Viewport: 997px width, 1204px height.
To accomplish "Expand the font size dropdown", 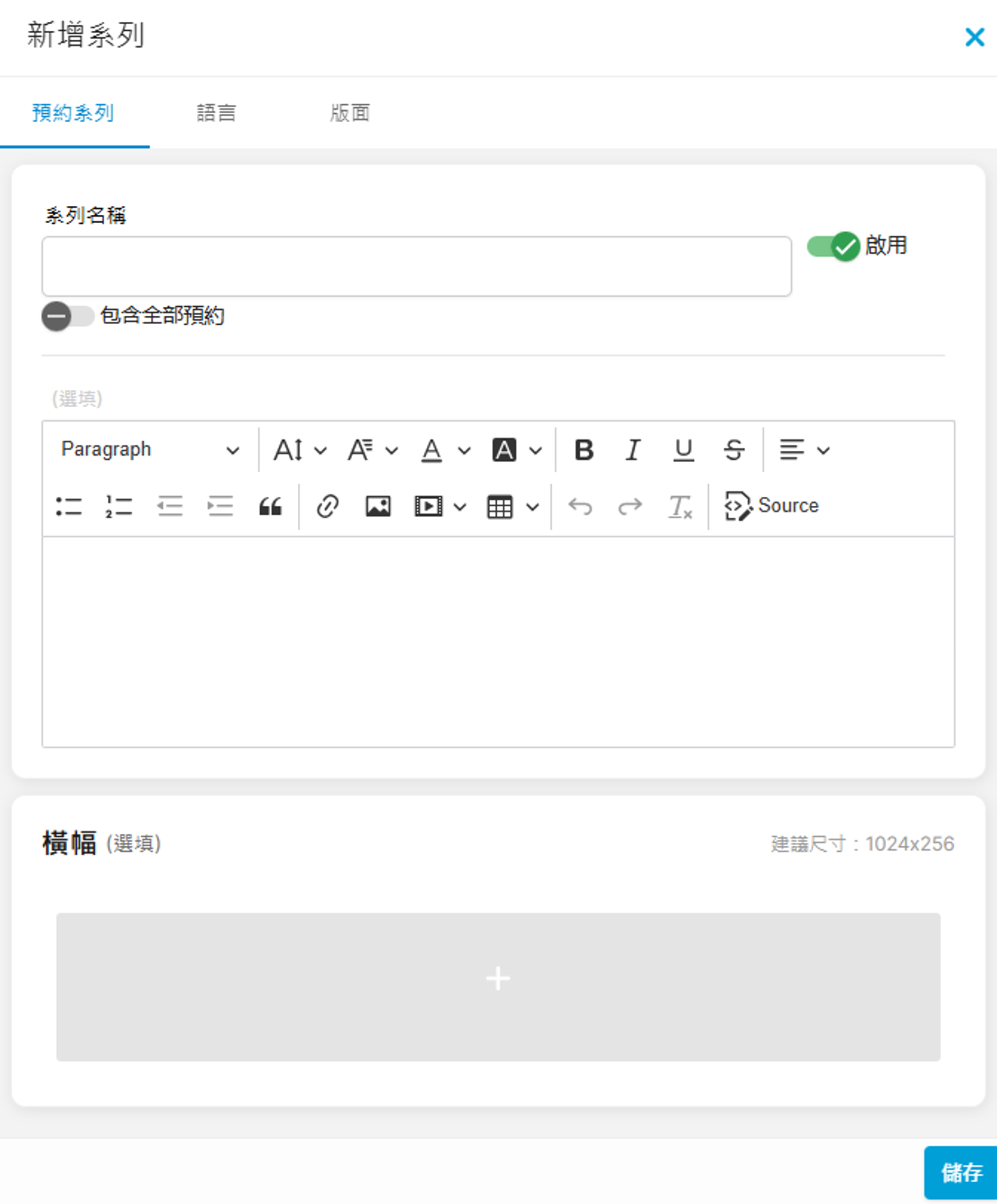I will tap(300, 450).
